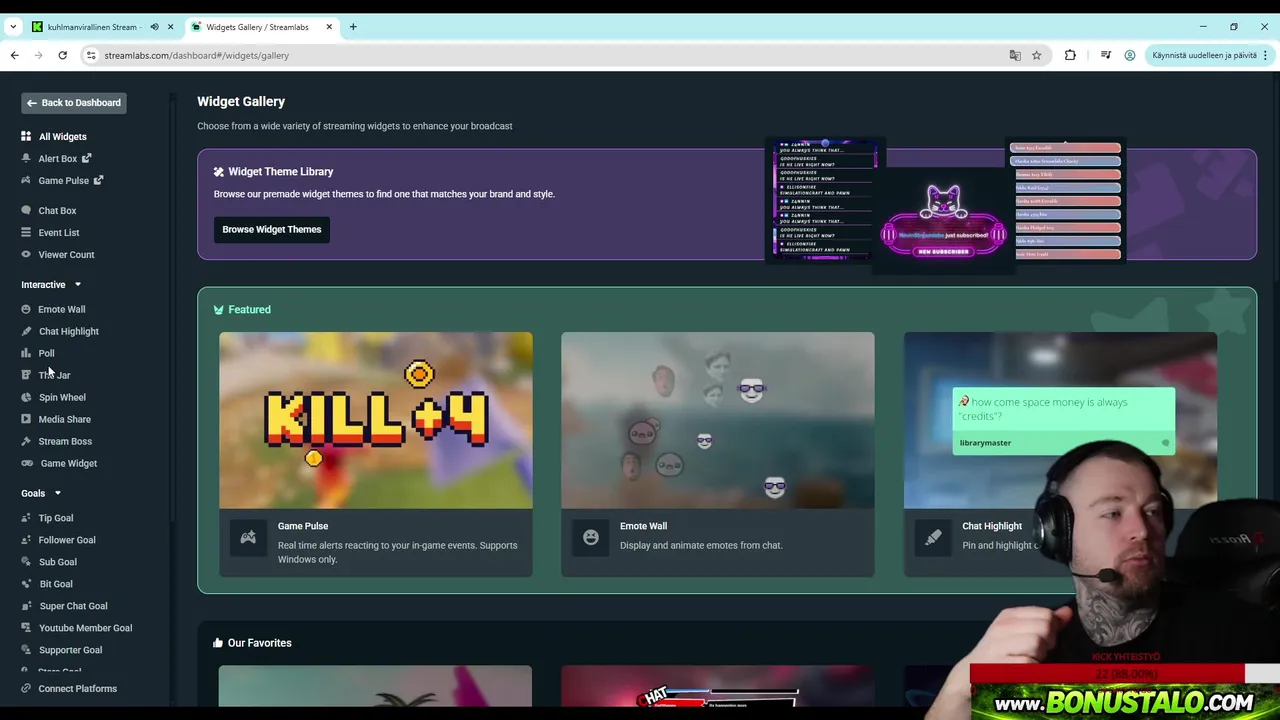Close the Widgets Gallery browser tab
1280x720 pixels.
pos(329,27)
